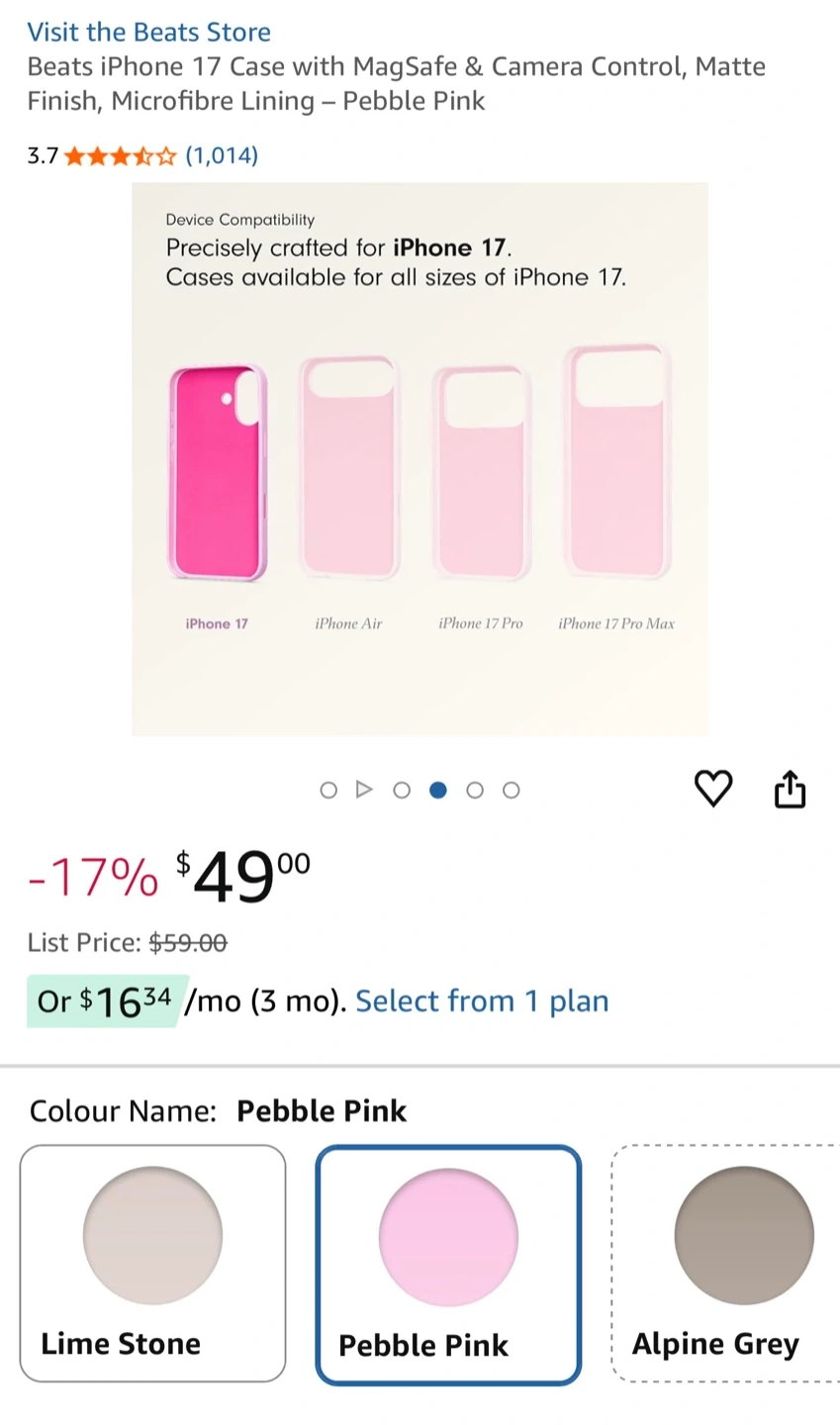
Task: Tap the iPhone 17 Pro Max case illustration
Action: [x=617, y=461]
